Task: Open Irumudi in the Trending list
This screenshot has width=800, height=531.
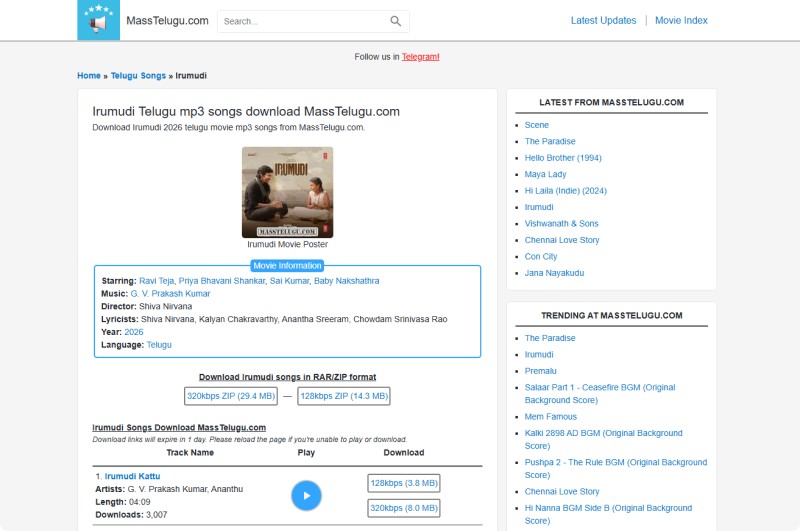Action: (539, 355)
